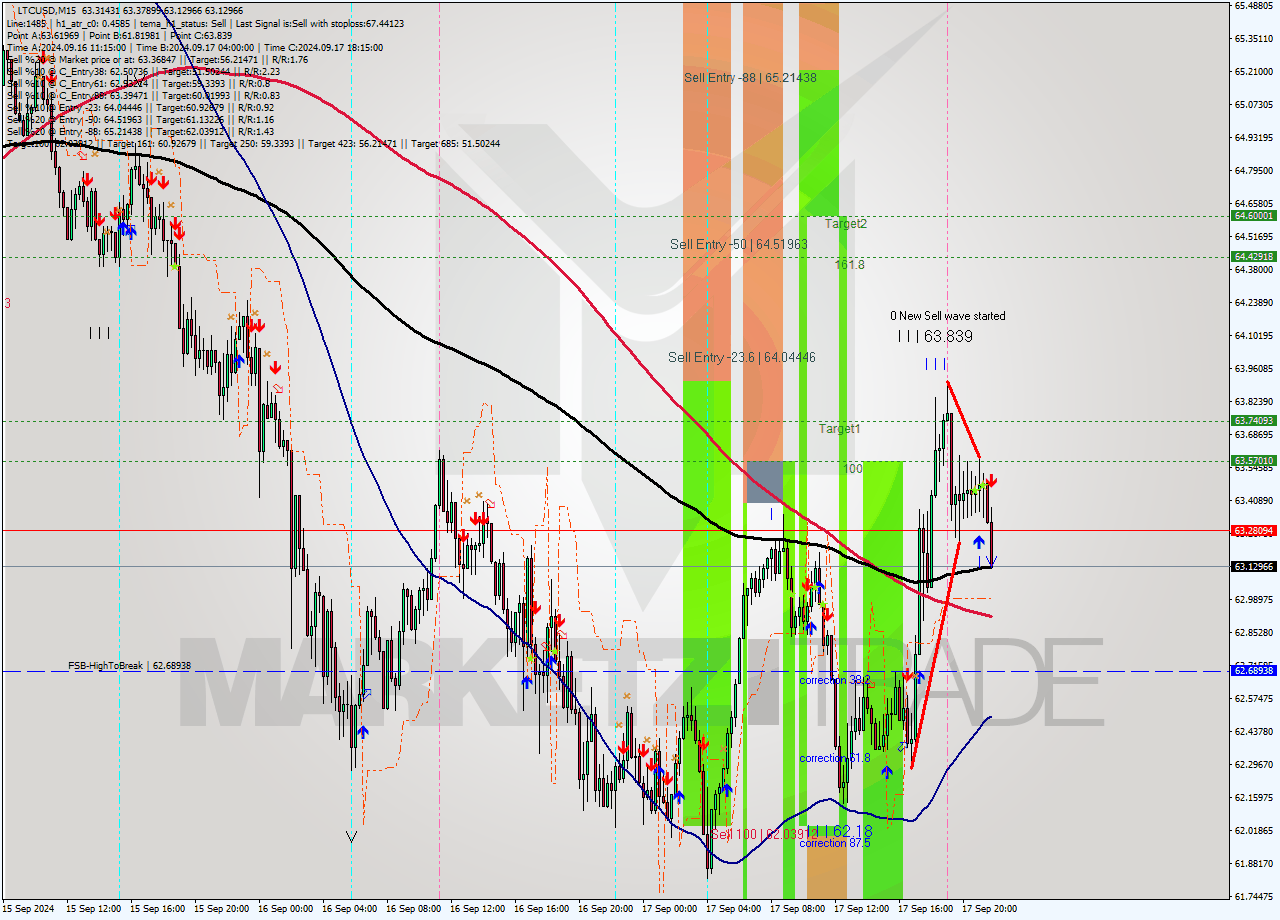The height and width of the screenshot is (920, 1280).
Task: Click the '17 Sep 16:00' time label
Action: coord(927,909)
